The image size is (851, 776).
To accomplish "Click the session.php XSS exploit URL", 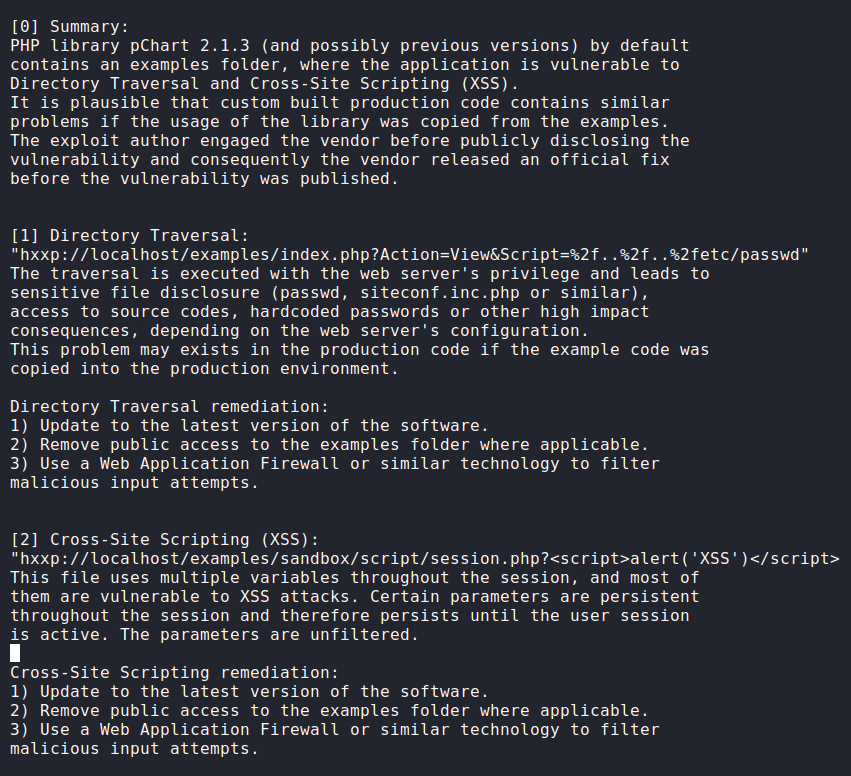I will (x=425, y=558).
